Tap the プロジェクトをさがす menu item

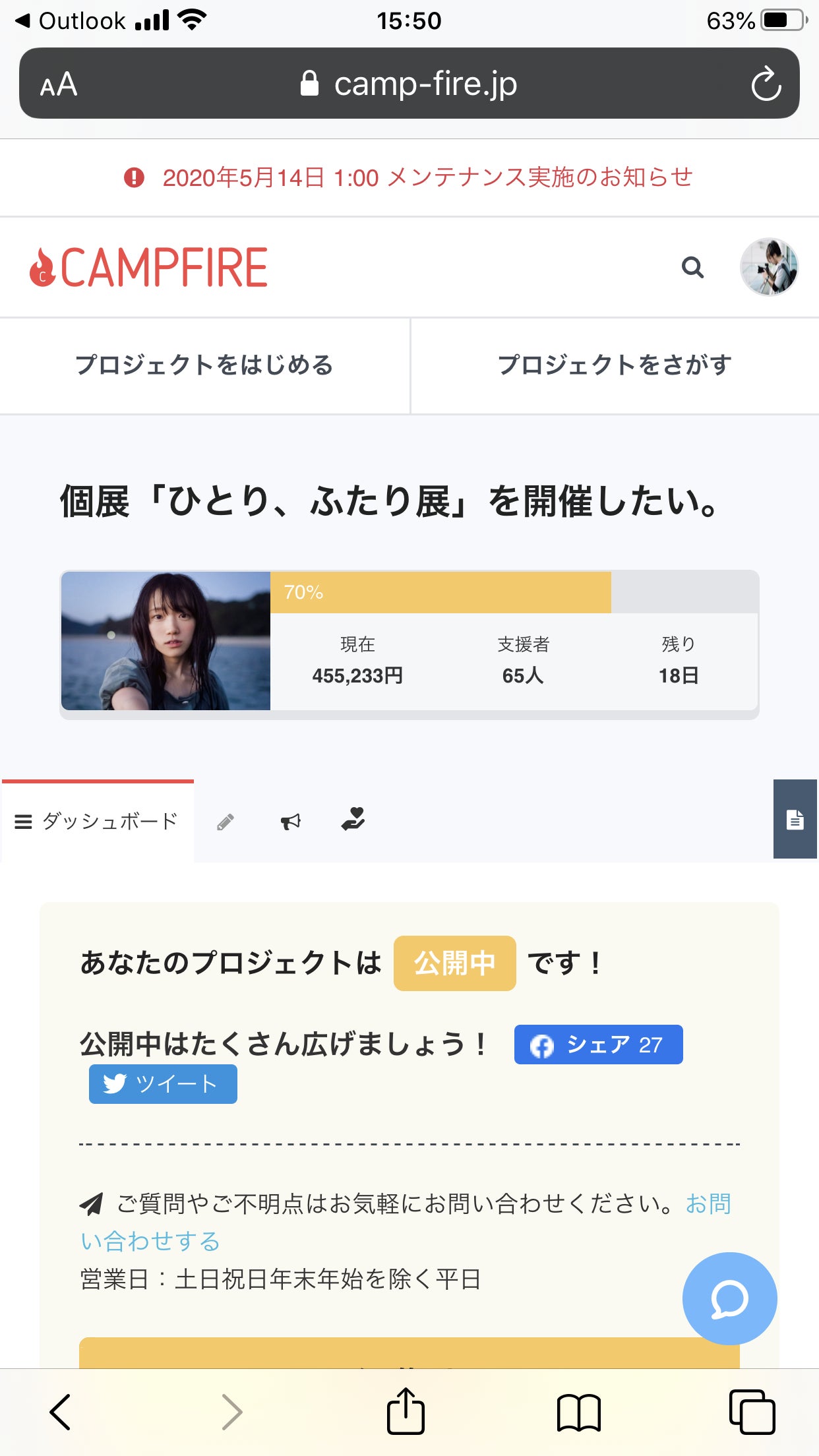coord(615,365)
